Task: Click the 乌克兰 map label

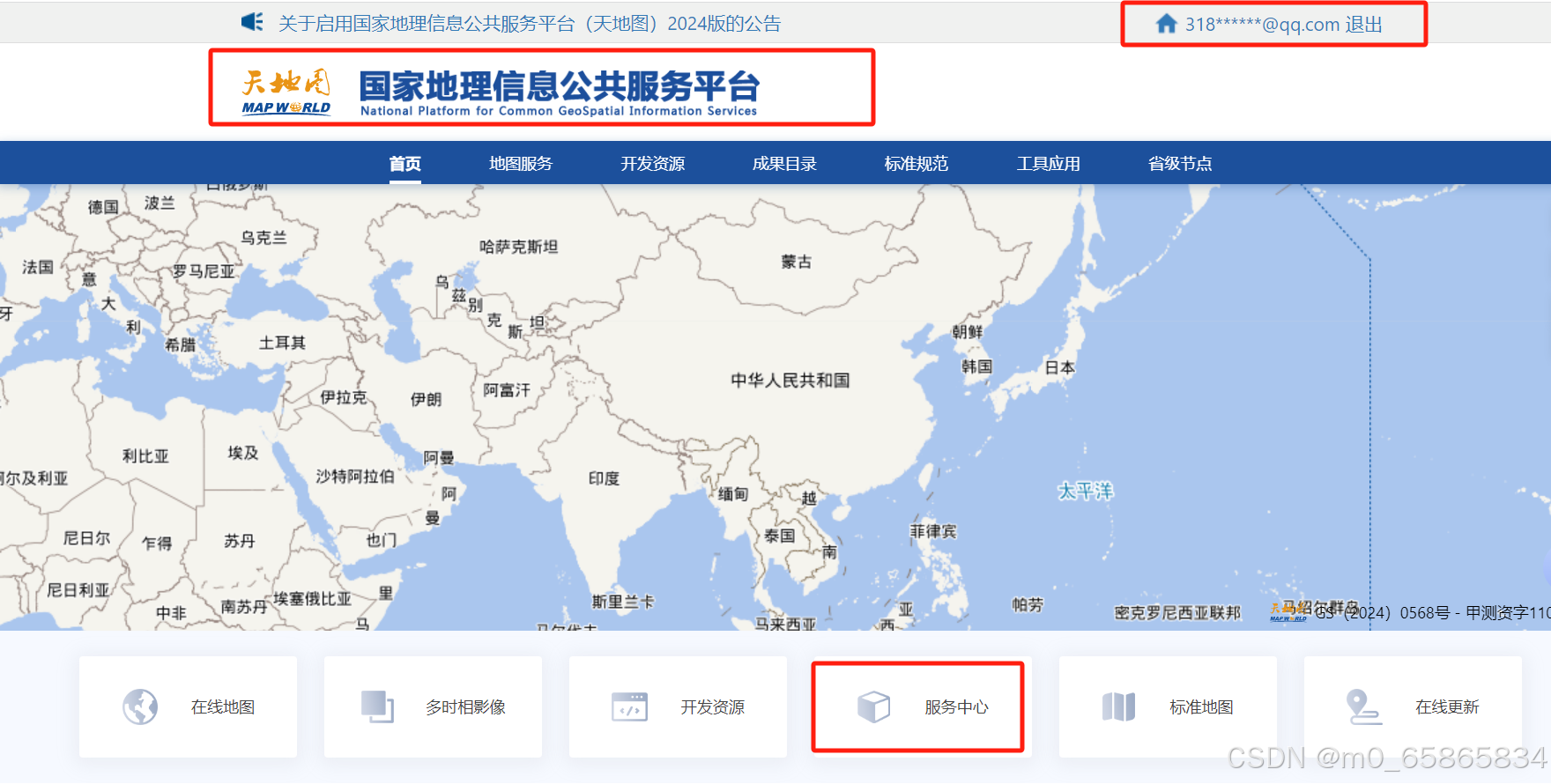Action: pos(264,238)
